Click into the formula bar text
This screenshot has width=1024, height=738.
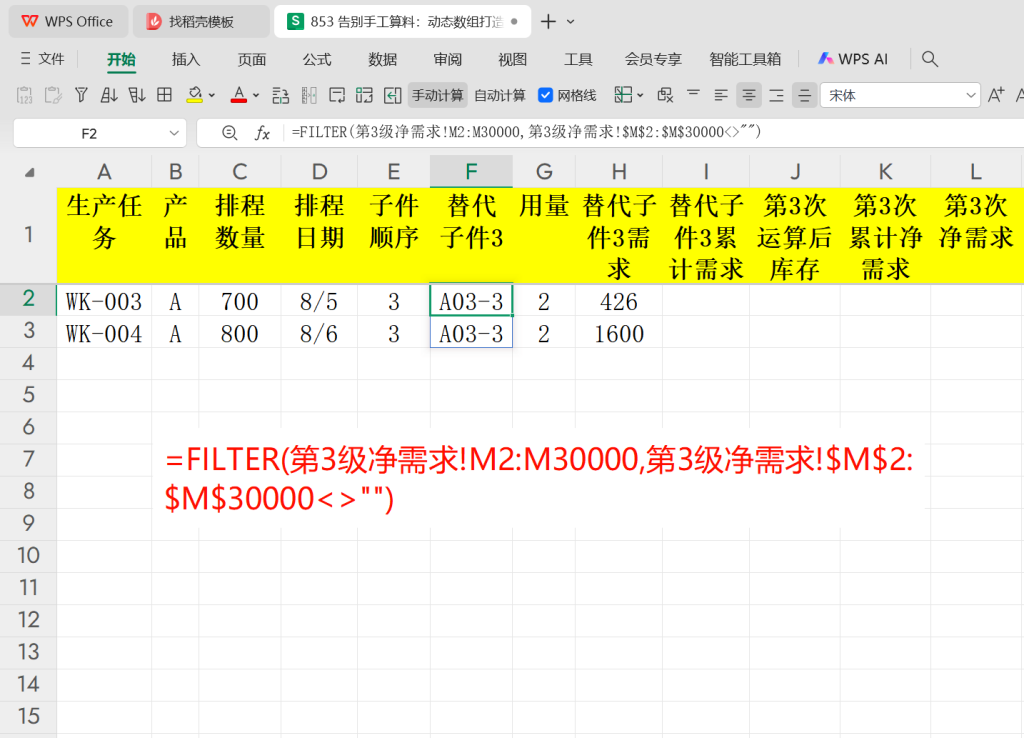[x=526, y=133]
